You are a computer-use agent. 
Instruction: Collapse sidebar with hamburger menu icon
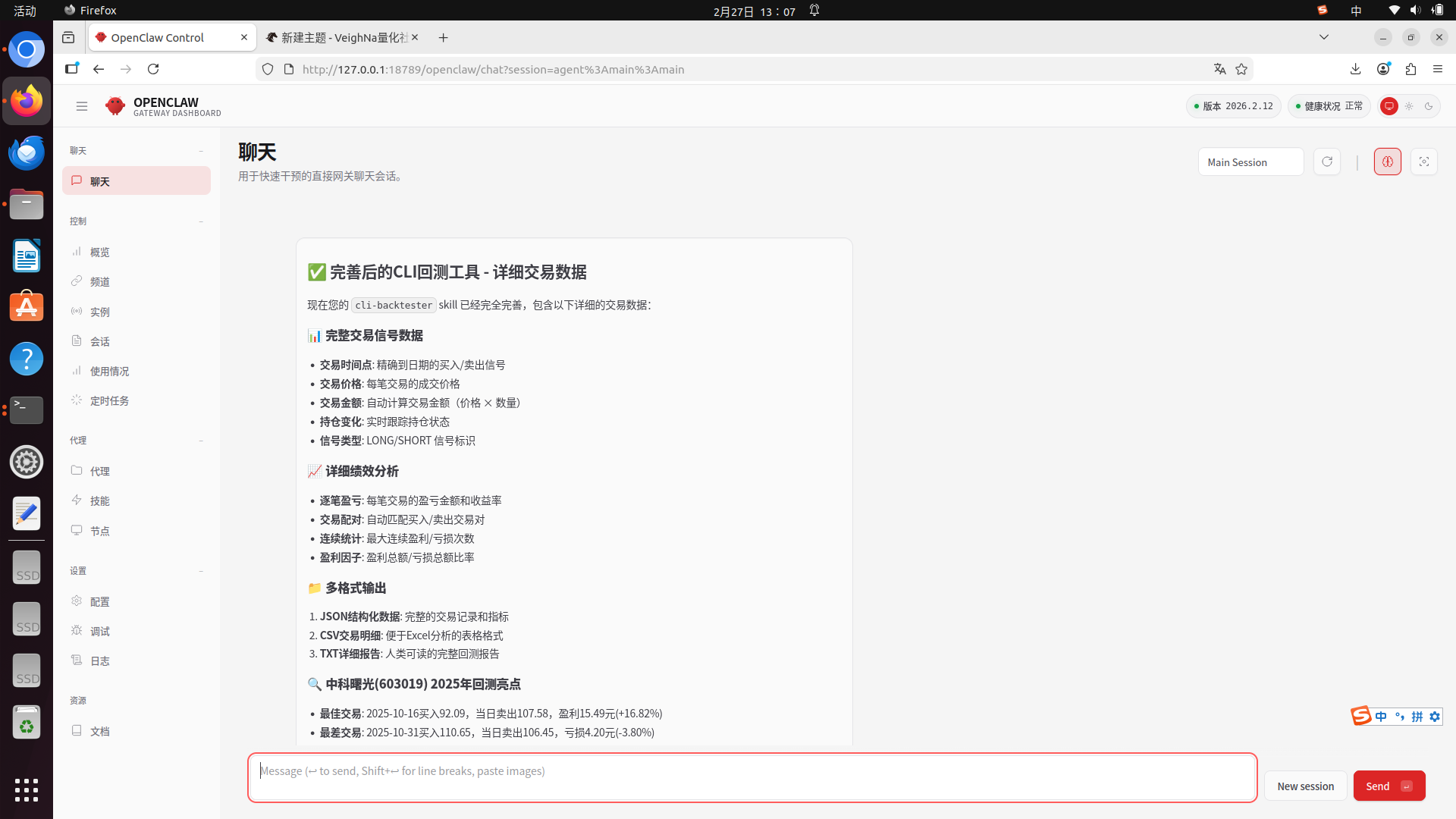click(82, 106)
